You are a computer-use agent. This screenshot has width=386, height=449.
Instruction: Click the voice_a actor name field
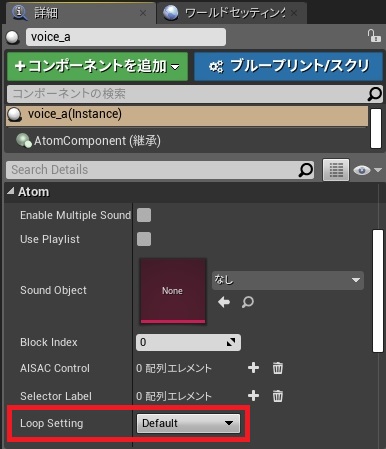pyautogui.click(x=126, y=37)
